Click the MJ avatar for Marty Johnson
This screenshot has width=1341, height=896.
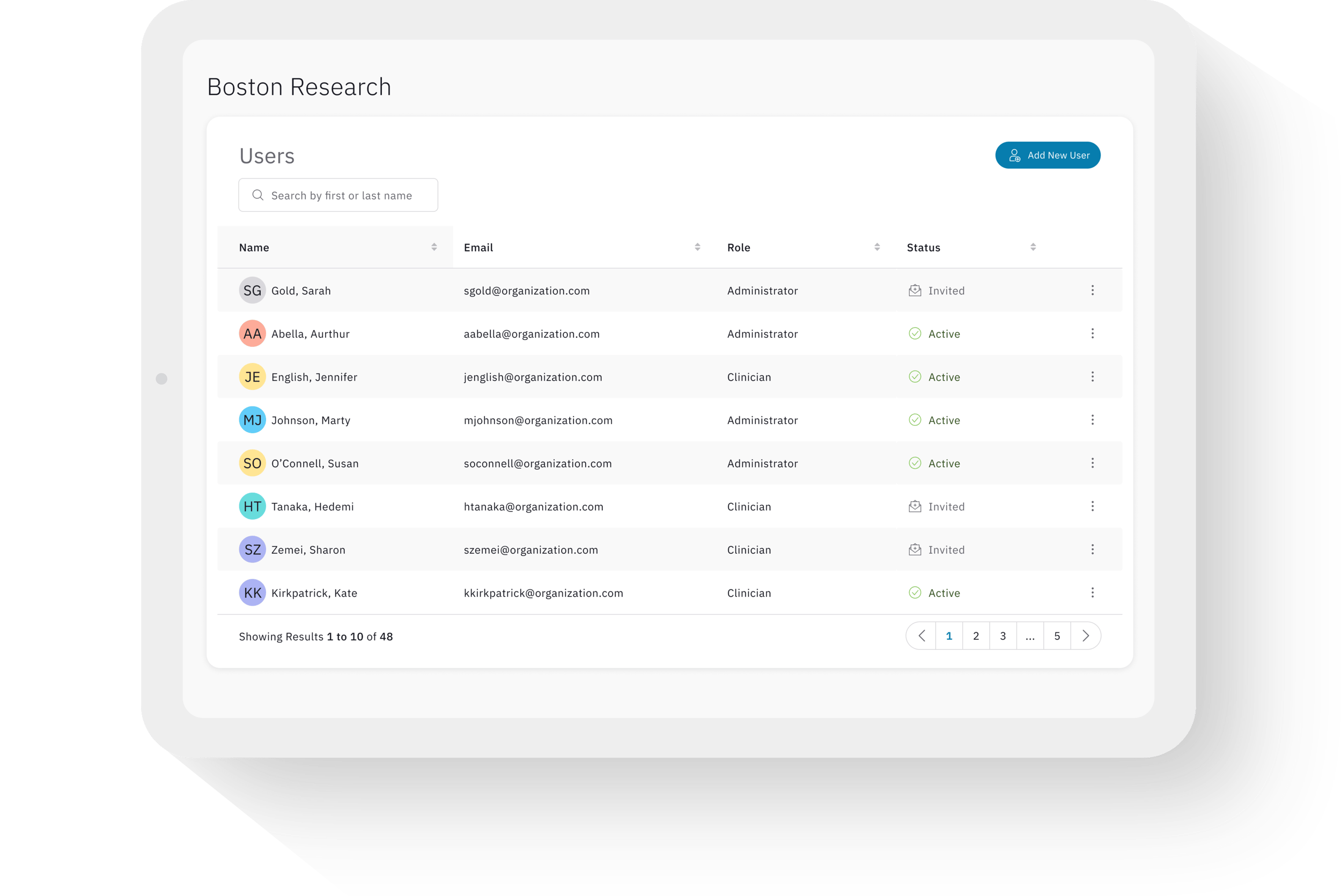[x=252, y=420]
